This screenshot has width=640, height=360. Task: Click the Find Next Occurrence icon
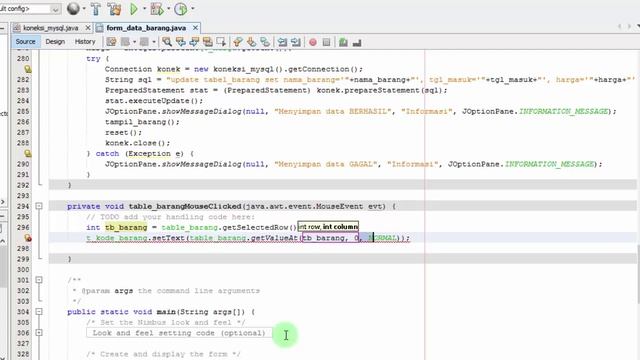[x=194, y=42]
